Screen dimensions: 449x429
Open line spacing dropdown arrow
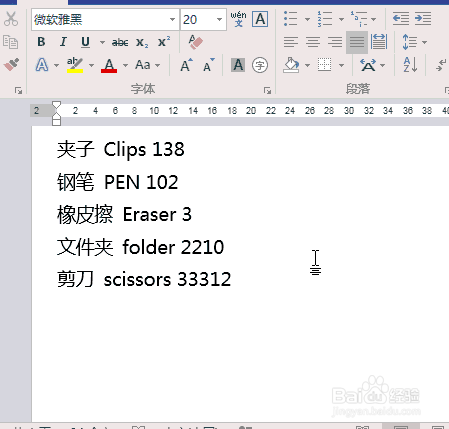click(x=424, y=42)
